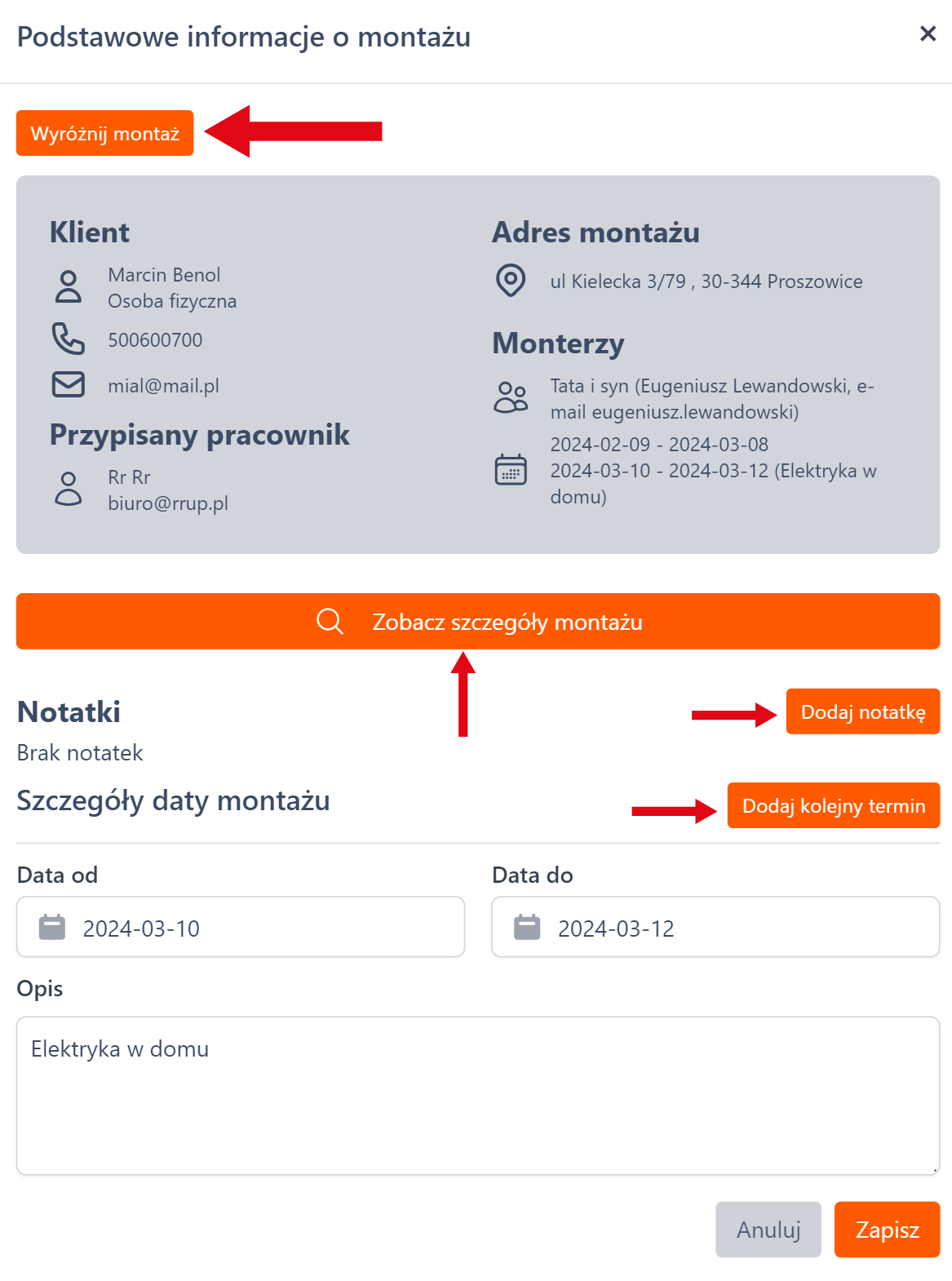Viewport: 952px width, 1281px height.
Task: Focus the Data do date field
Action: [734, 928]
